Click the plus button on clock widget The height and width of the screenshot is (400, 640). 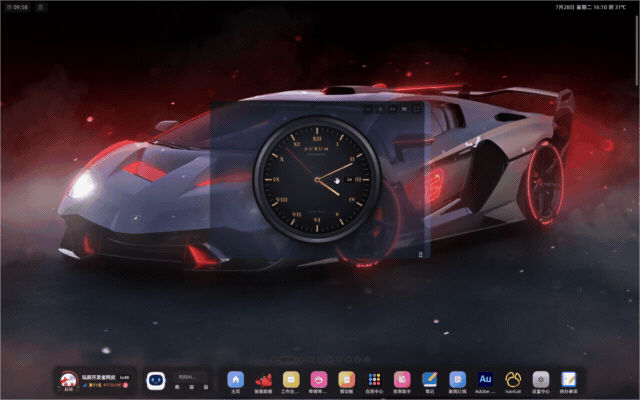tap(380, 109)
